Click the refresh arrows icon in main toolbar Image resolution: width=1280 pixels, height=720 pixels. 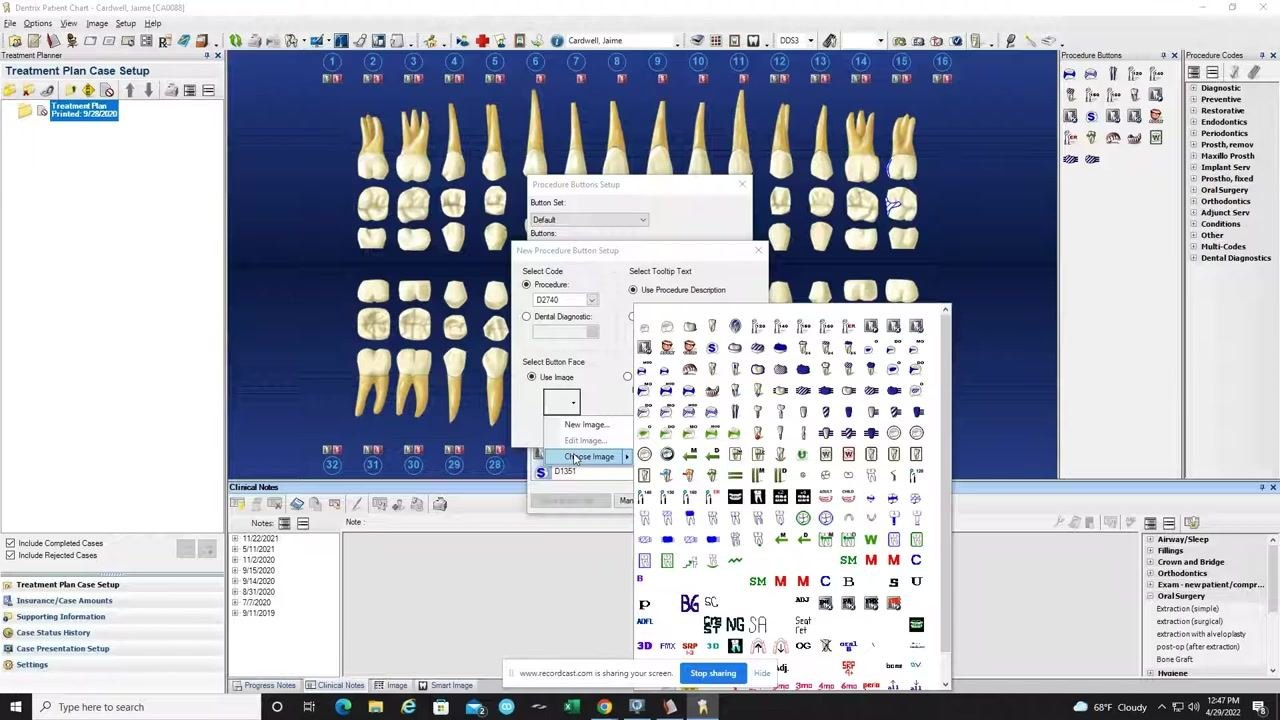pyautogui.click(x=235, y=41)
